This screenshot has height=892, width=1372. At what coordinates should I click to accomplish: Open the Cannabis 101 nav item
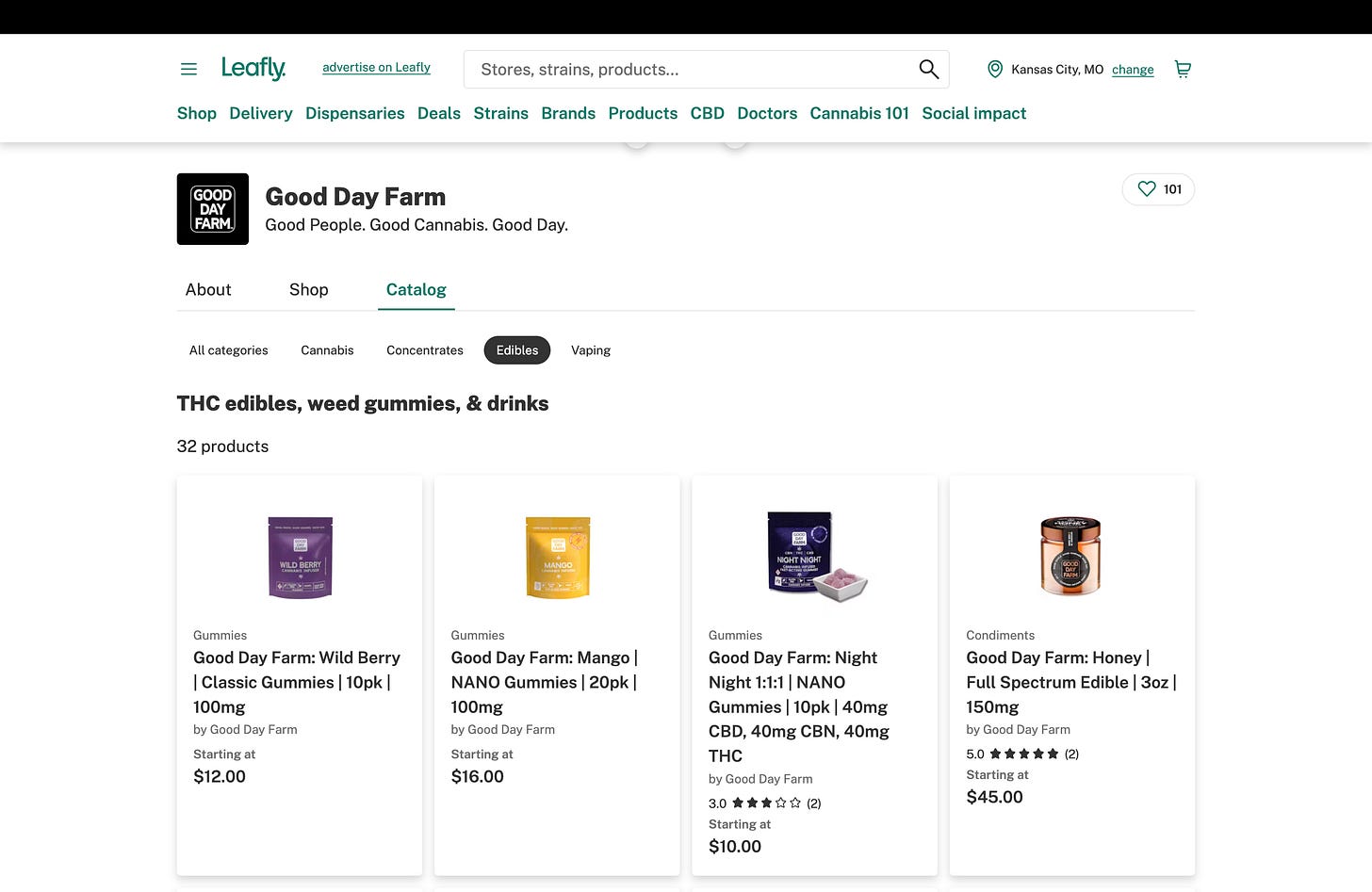859,113
